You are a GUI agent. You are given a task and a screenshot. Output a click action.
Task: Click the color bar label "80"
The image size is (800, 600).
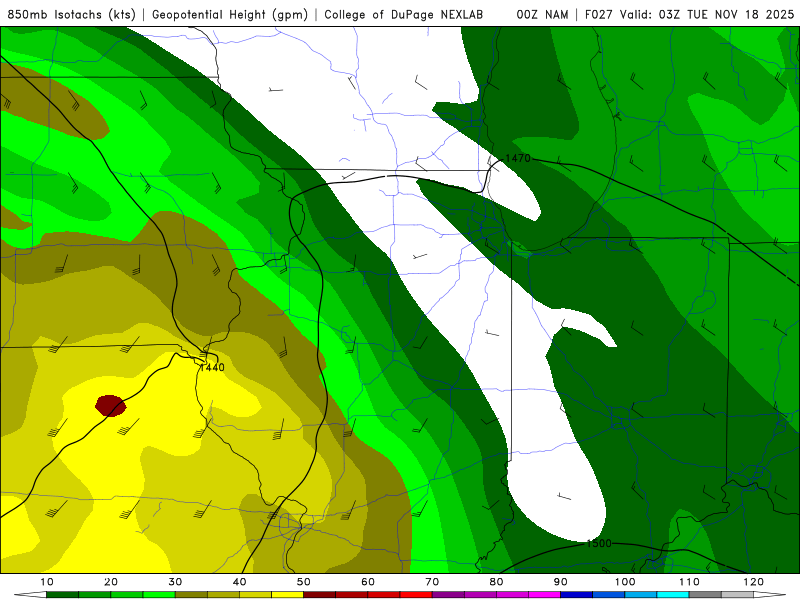496,582
